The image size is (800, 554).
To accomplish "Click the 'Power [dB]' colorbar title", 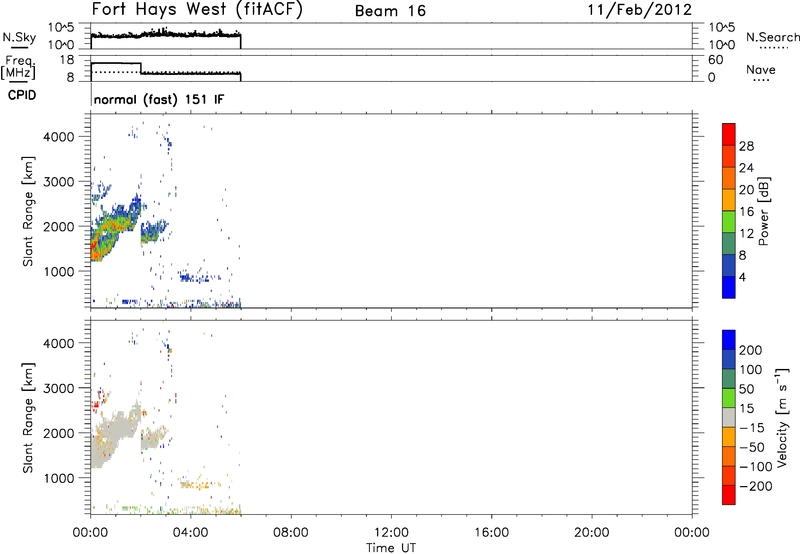I will point(763,211).
